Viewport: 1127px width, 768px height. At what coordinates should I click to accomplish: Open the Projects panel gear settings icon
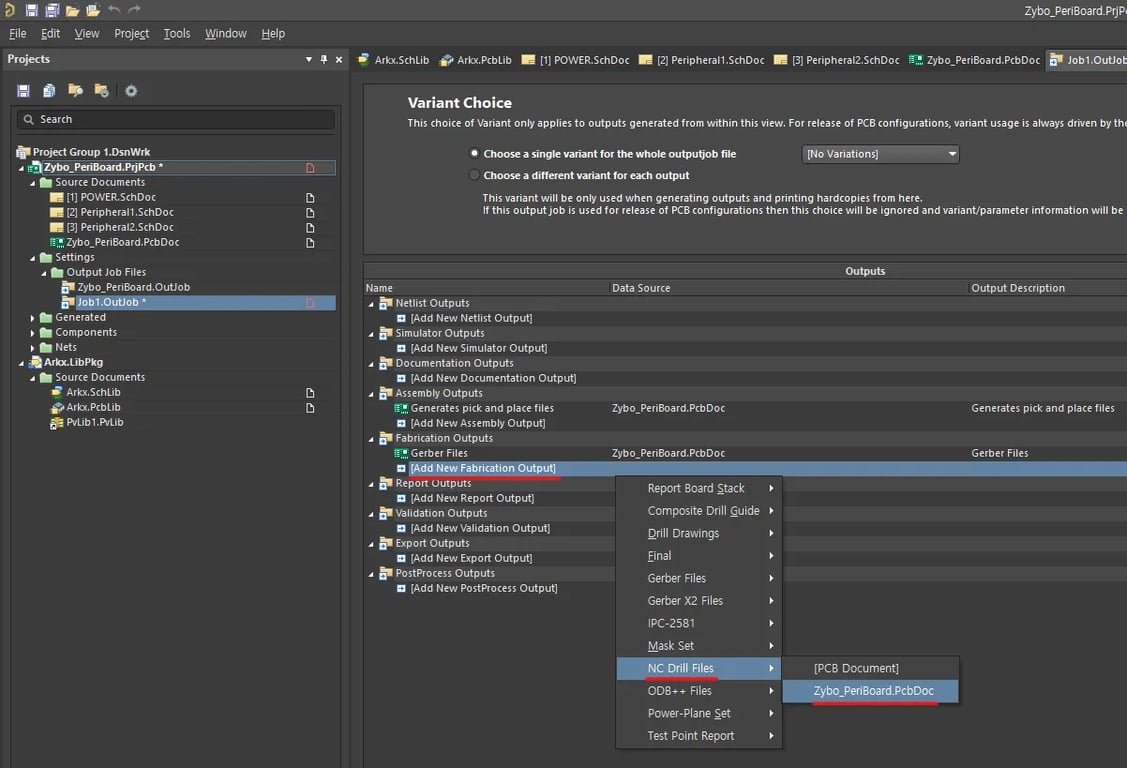(131, 91)
